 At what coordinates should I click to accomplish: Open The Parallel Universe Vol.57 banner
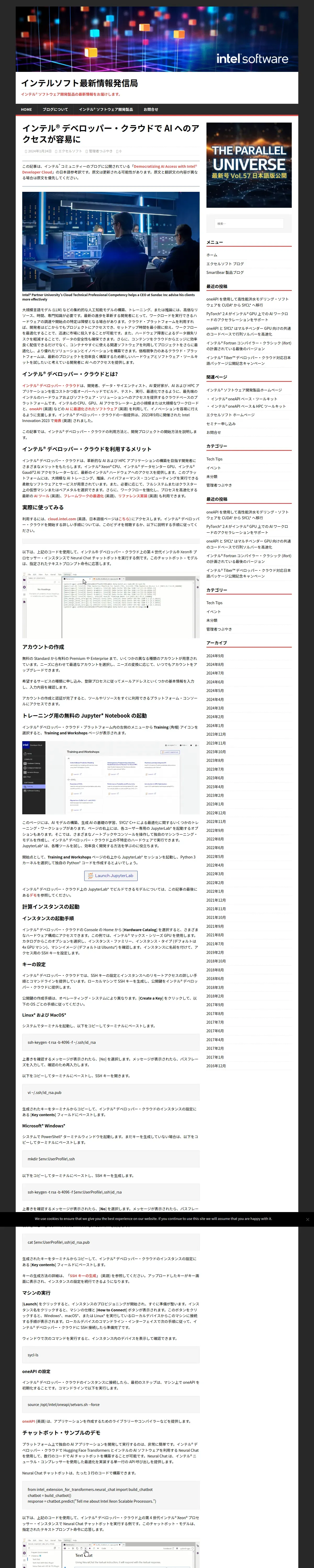point(249,165)
